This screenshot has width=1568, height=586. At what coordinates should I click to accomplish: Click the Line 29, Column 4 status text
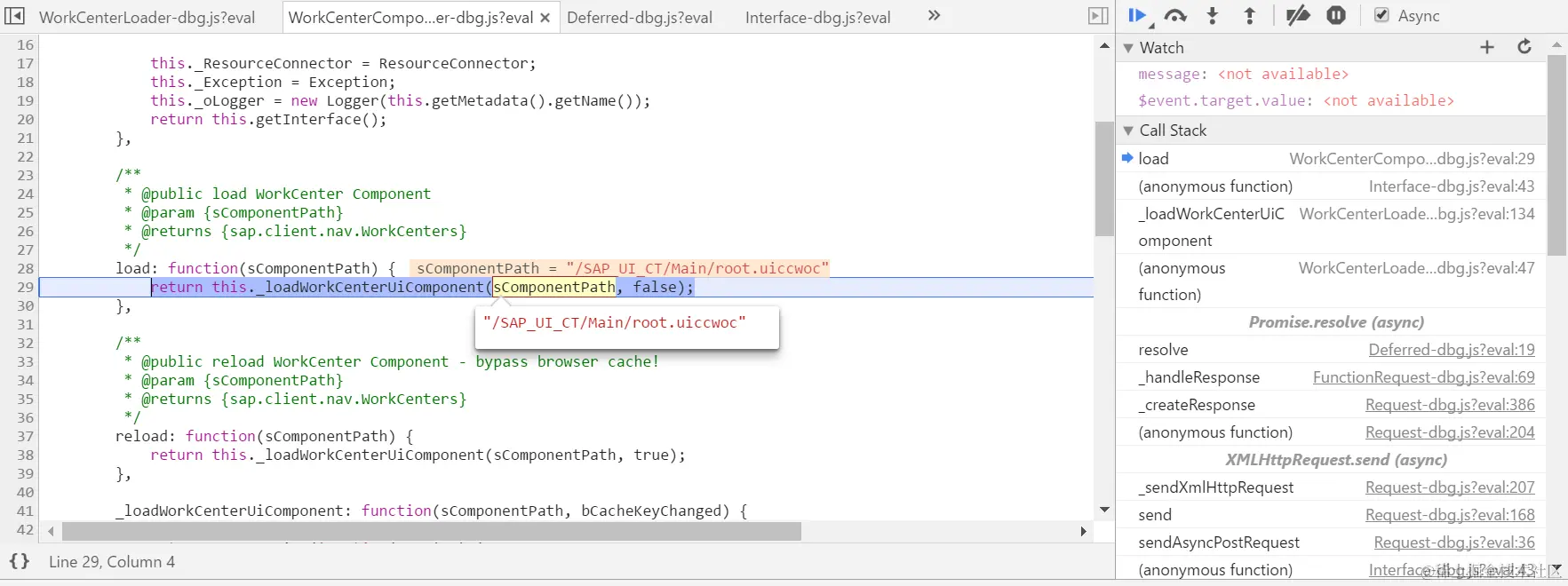coord(112,562)
